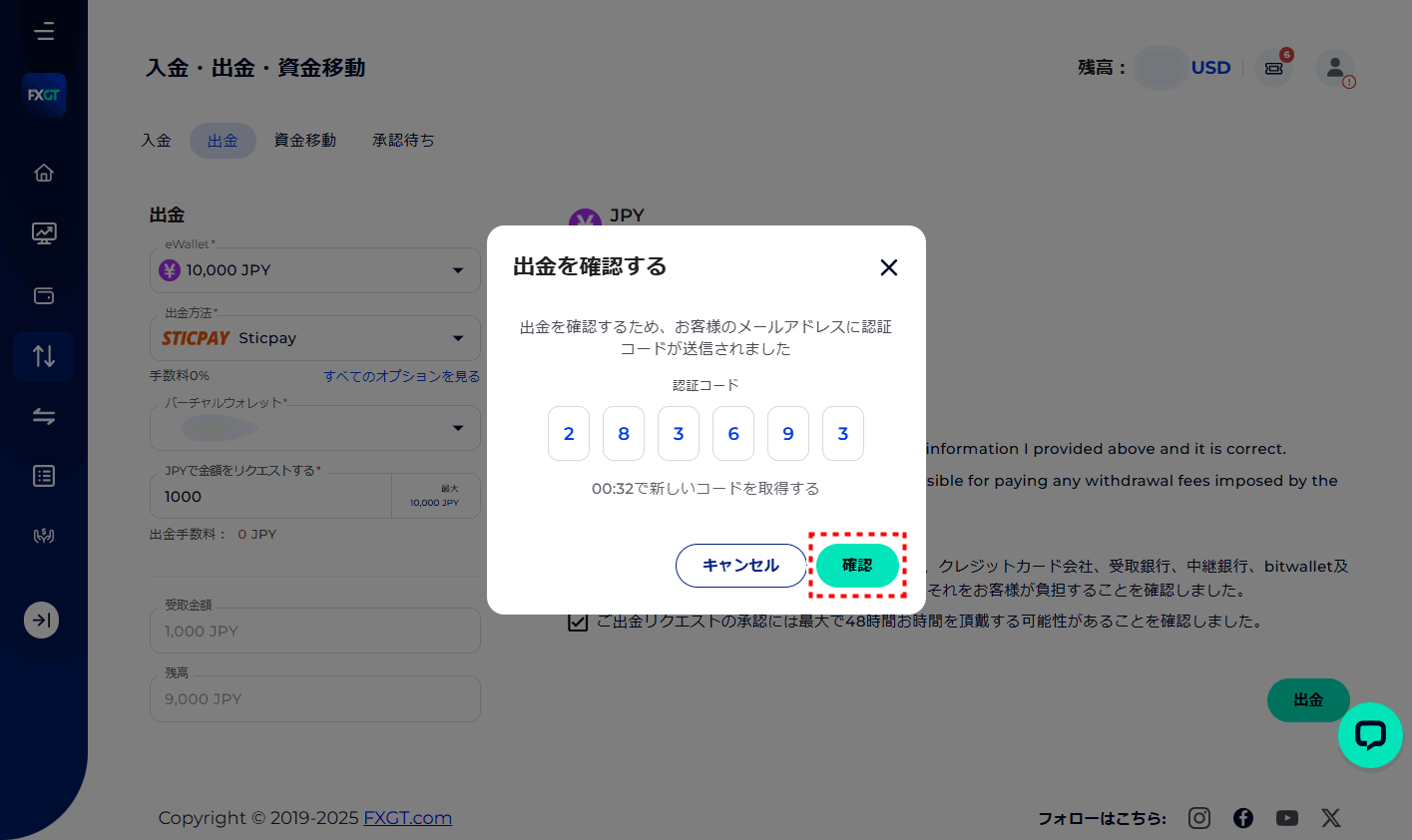Open the ticket notifications icon with badge
The image size is (1412, 840).
click(1273, 68)
